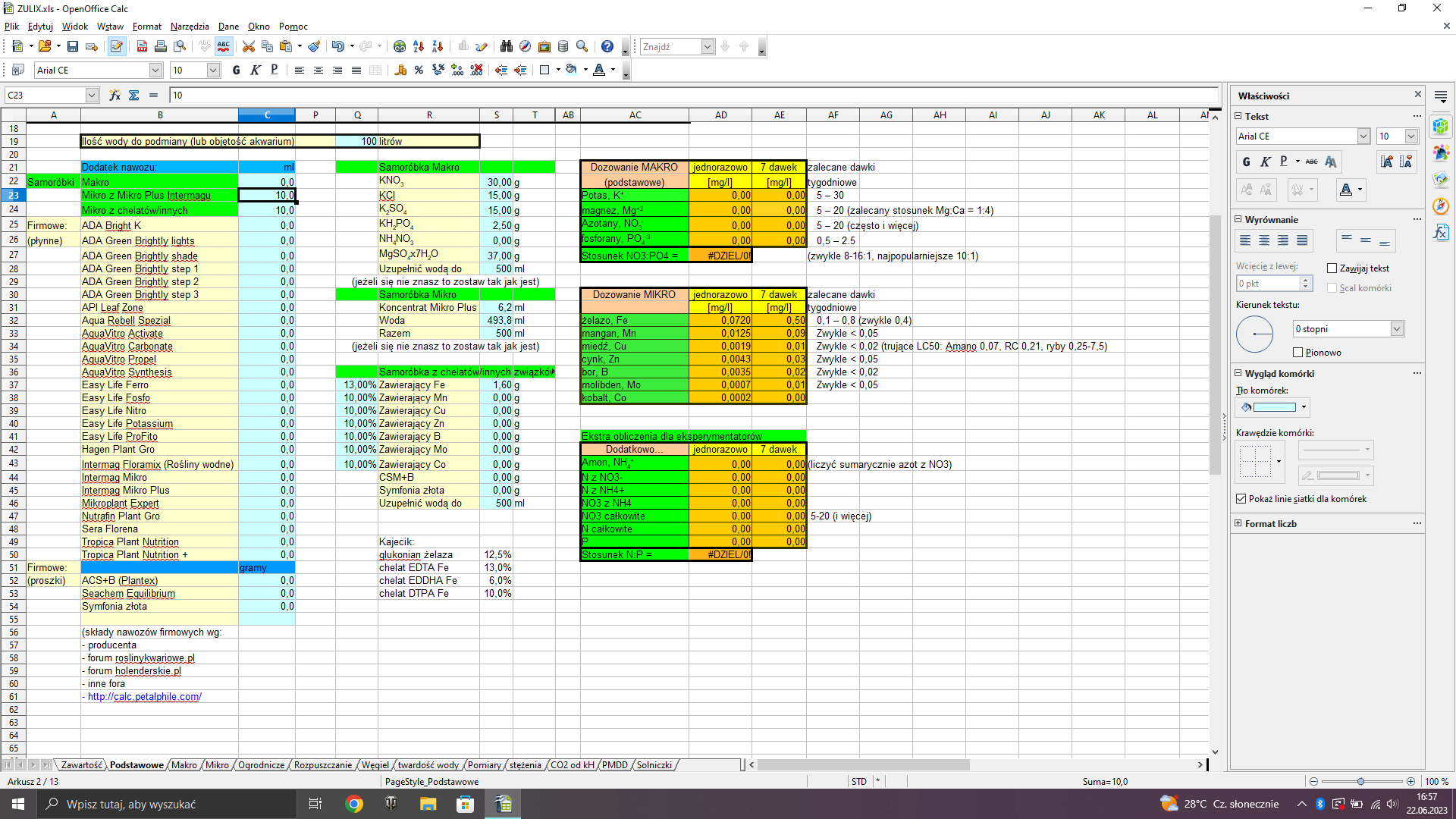Image resolution: width=1456 pixels, height=819 pixels.
Task: Open the Narzędzia menu
Action: pos(190,27)
